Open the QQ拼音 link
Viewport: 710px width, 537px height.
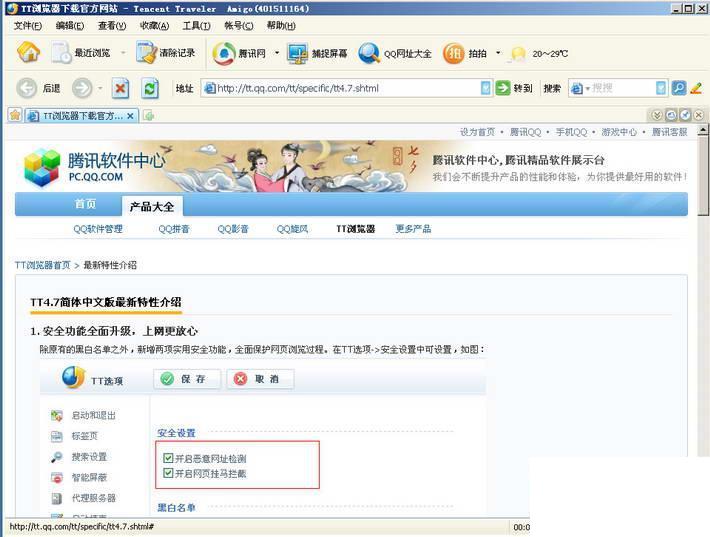(x=174, y=229)
